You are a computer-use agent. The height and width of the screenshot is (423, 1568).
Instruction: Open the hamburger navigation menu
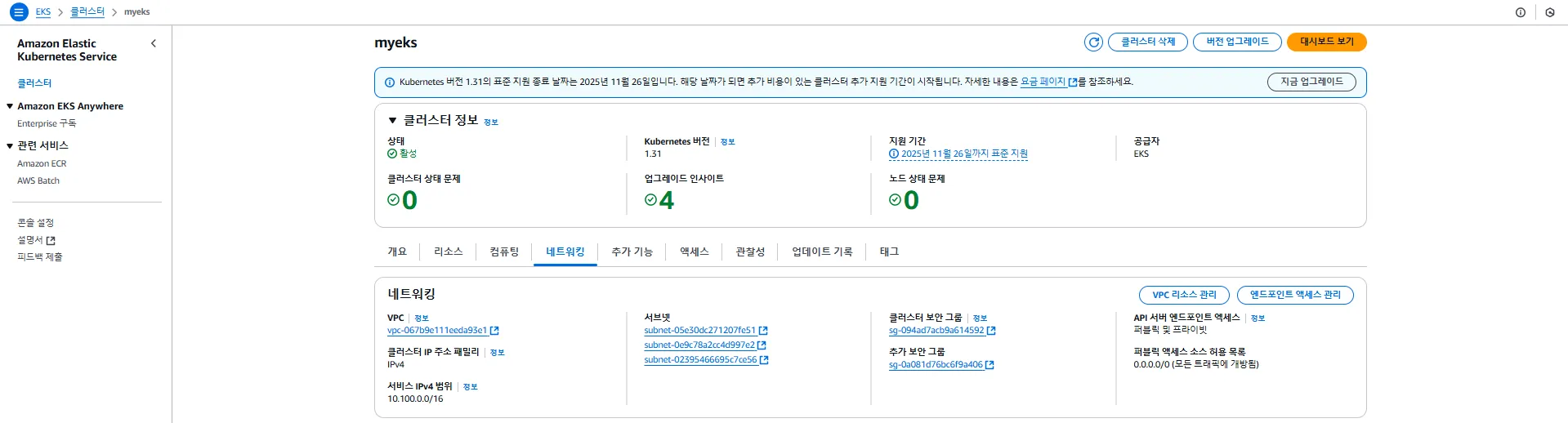pos(19,12)
